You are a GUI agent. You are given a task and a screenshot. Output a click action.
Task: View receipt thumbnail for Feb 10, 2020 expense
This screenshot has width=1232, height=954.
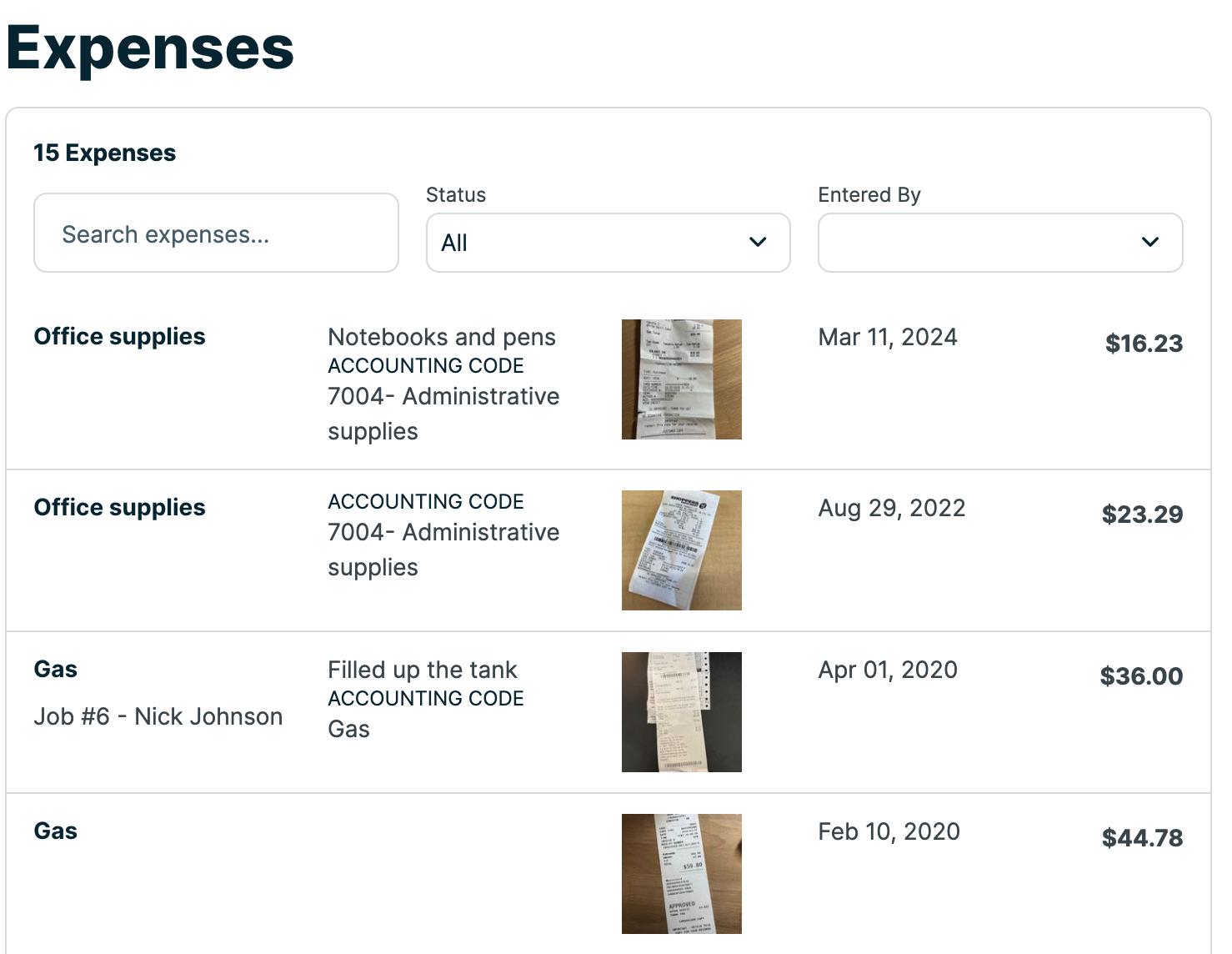[x=681, y=874]
